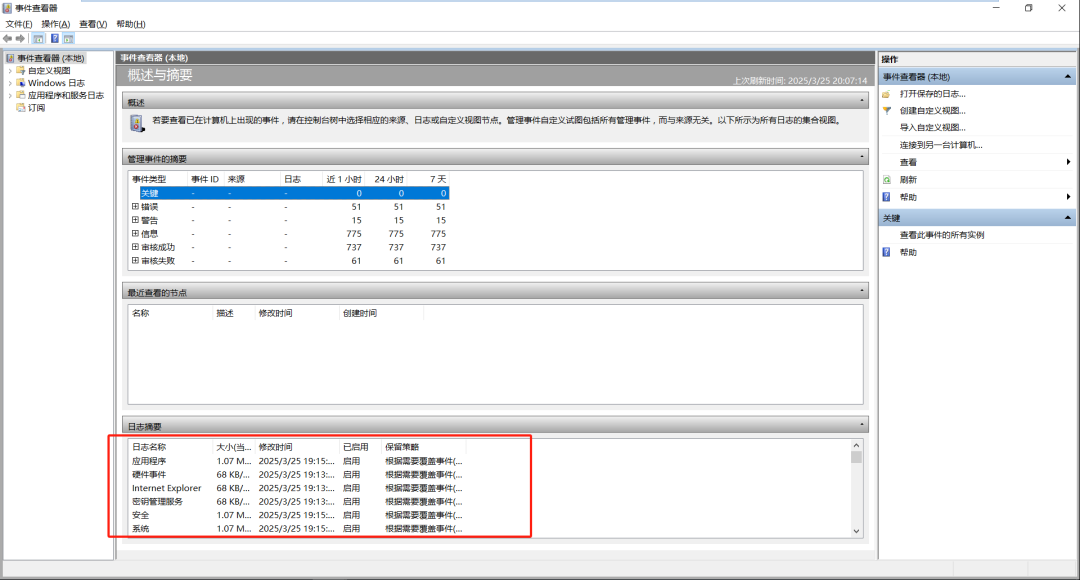Click the 创建自定义视图 funnel icon
Viewport: 1080px width, 580px height.
886,110
